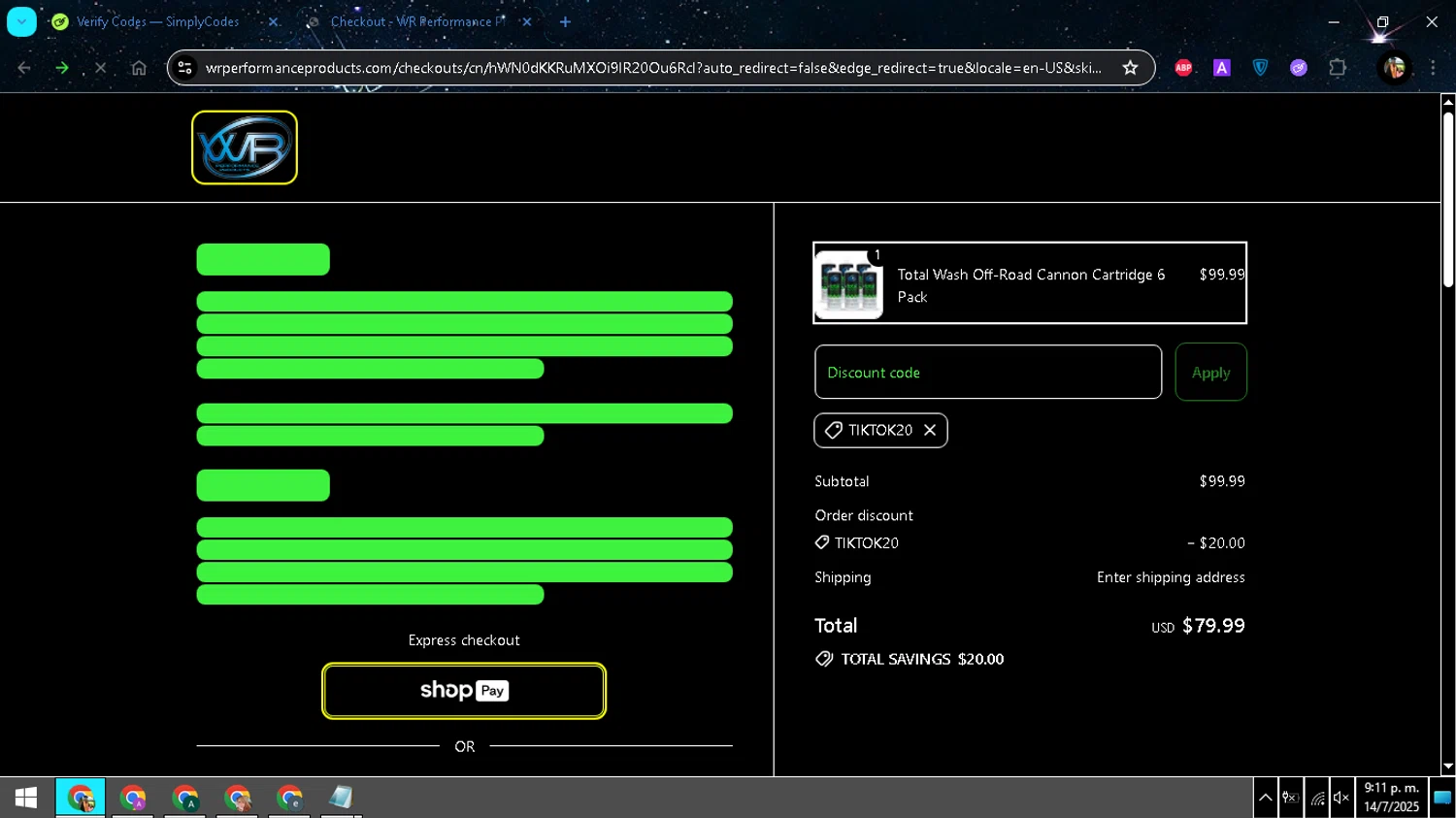Click the Enter shipping address text
The width and height of the screenshot is (1456, 818).
(x=1171, y=577)
